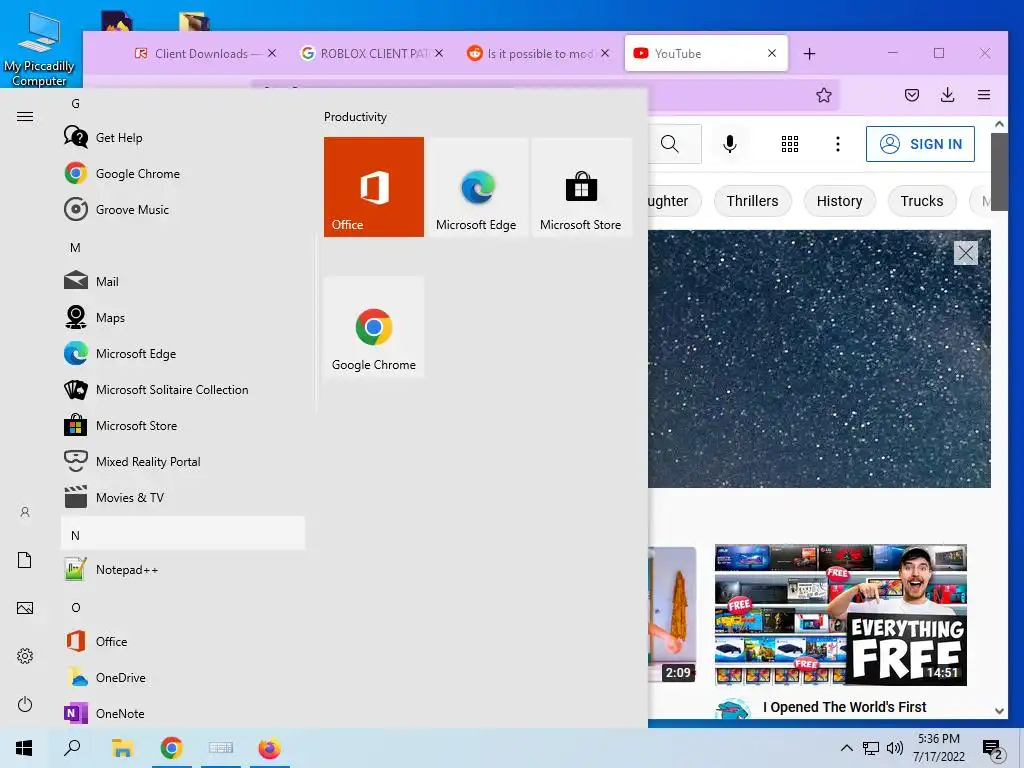
Task: Click the SIGN IN button
Action: (x=920, y=144)
